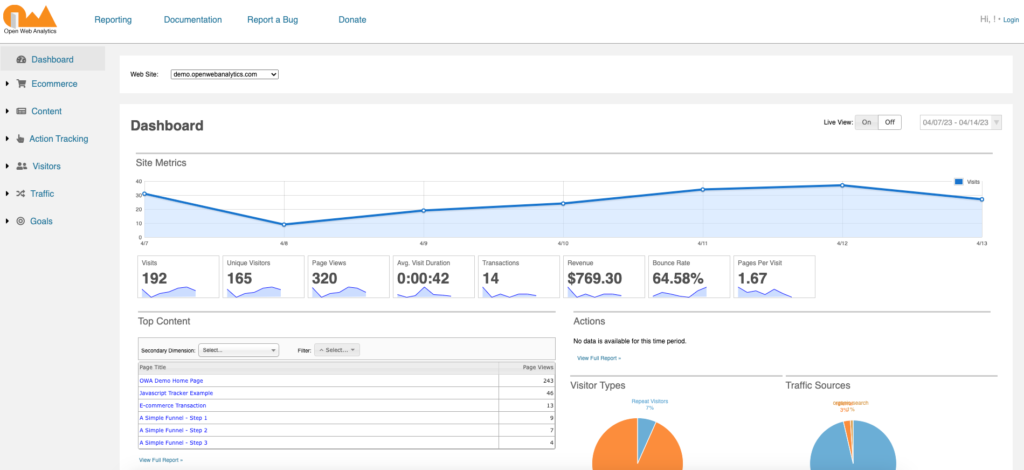This screenshot has width=1024, height=470.
Task: Click the Goals target icon
Action: pos(20,221)
